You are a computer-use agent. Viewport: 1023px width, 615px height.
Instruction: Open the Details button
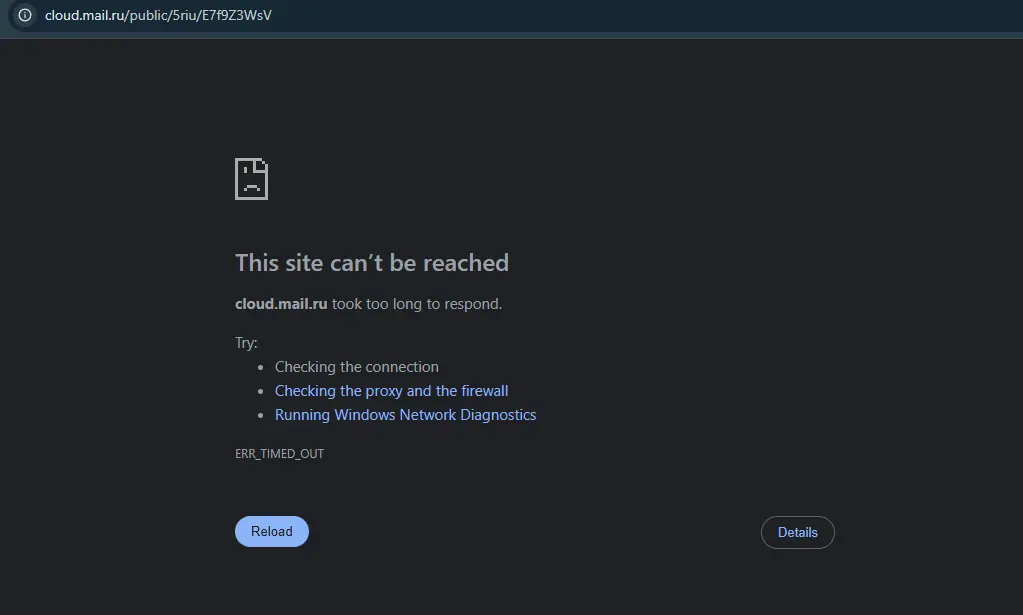pos(797,532)
